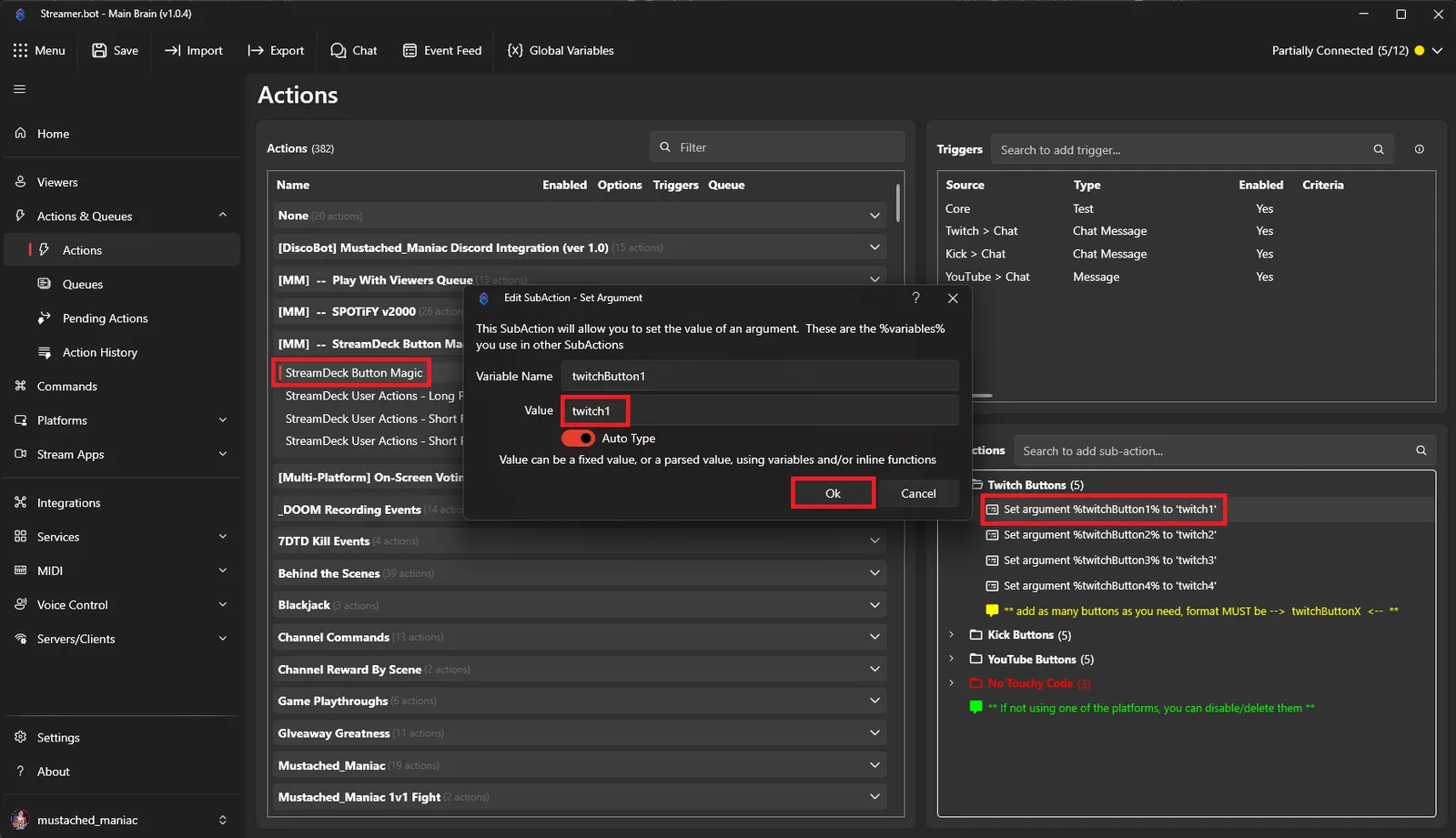The image size is (1456, 838).
Task: Toggle the Auto Type switch
Action: point(578,439)
